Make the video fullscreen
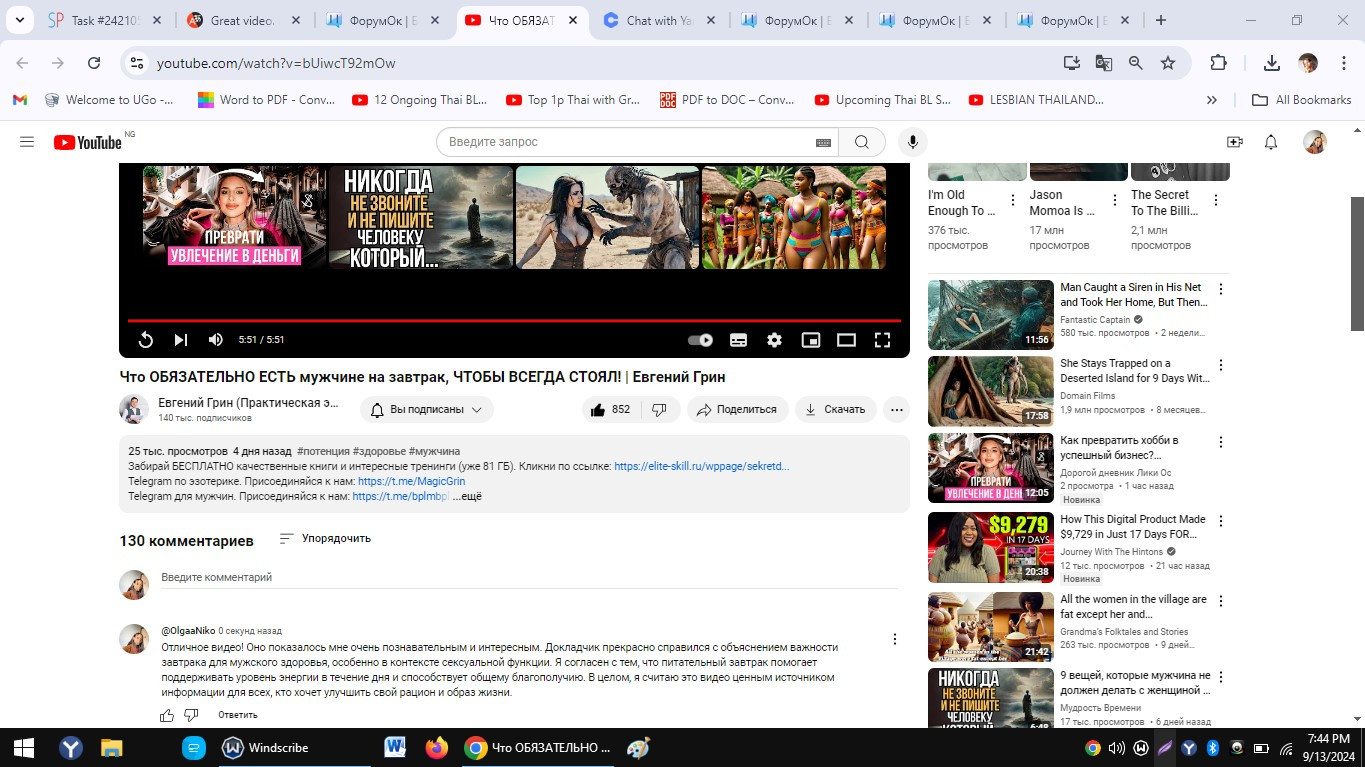 coord(882,340)
